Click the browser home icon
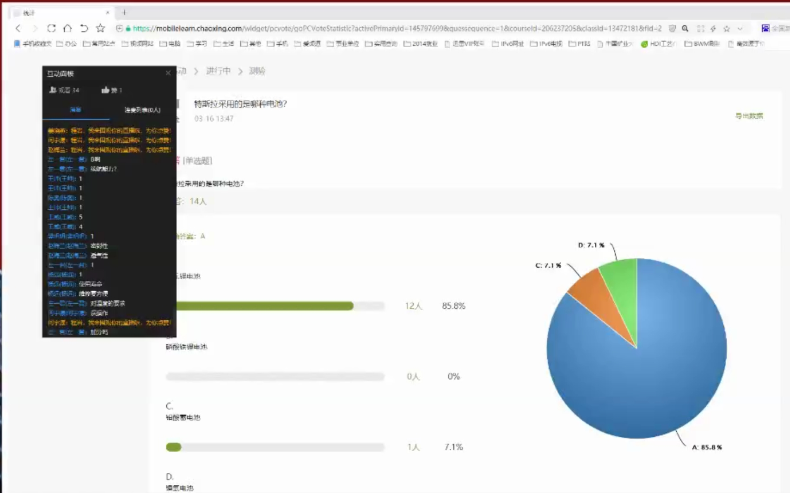This screenshot has height=493, width=790. pos(67,28)
